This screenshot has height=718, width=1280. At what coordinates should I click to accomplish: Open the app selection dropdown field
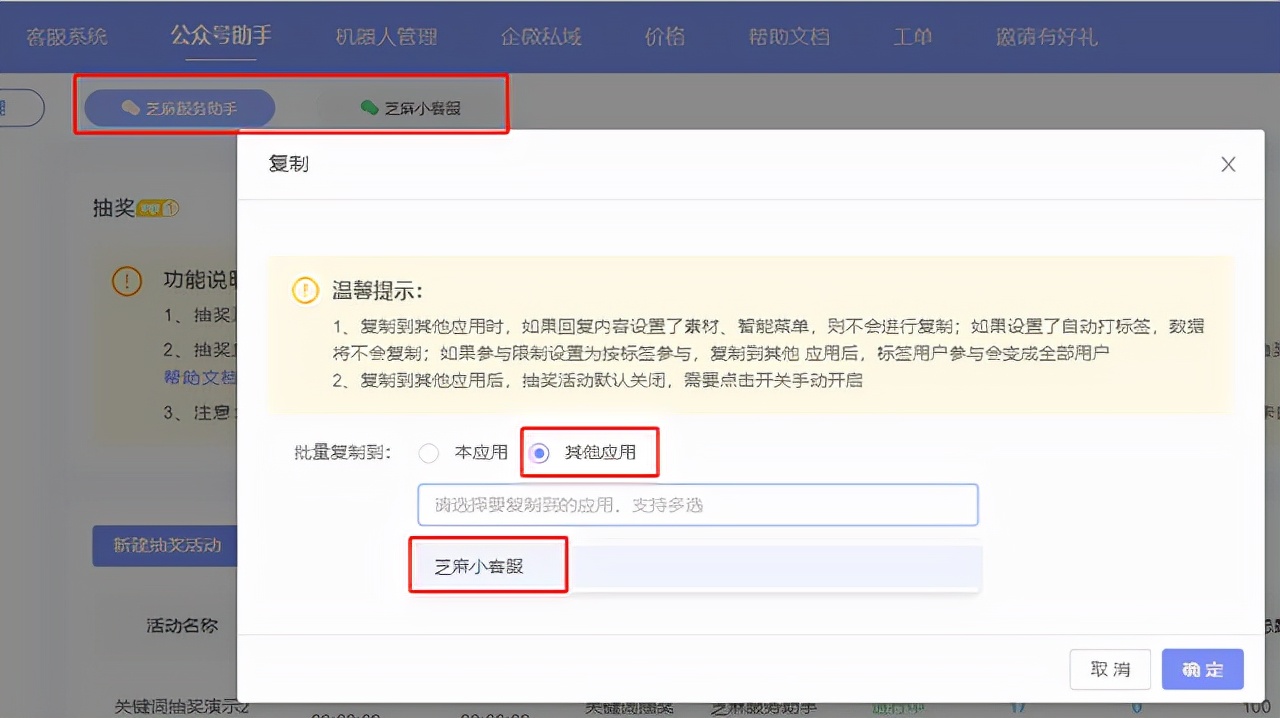coord(697,504)
